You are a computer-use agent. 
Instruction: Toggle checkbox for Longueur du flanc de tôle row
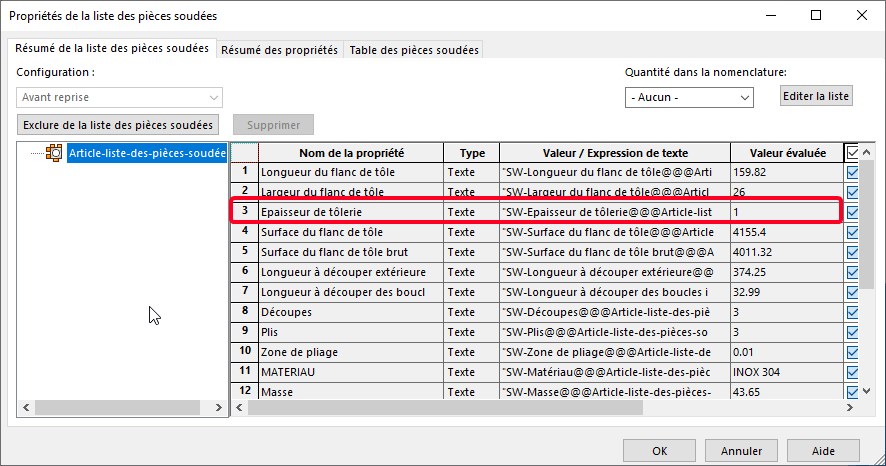click(852, 172)
